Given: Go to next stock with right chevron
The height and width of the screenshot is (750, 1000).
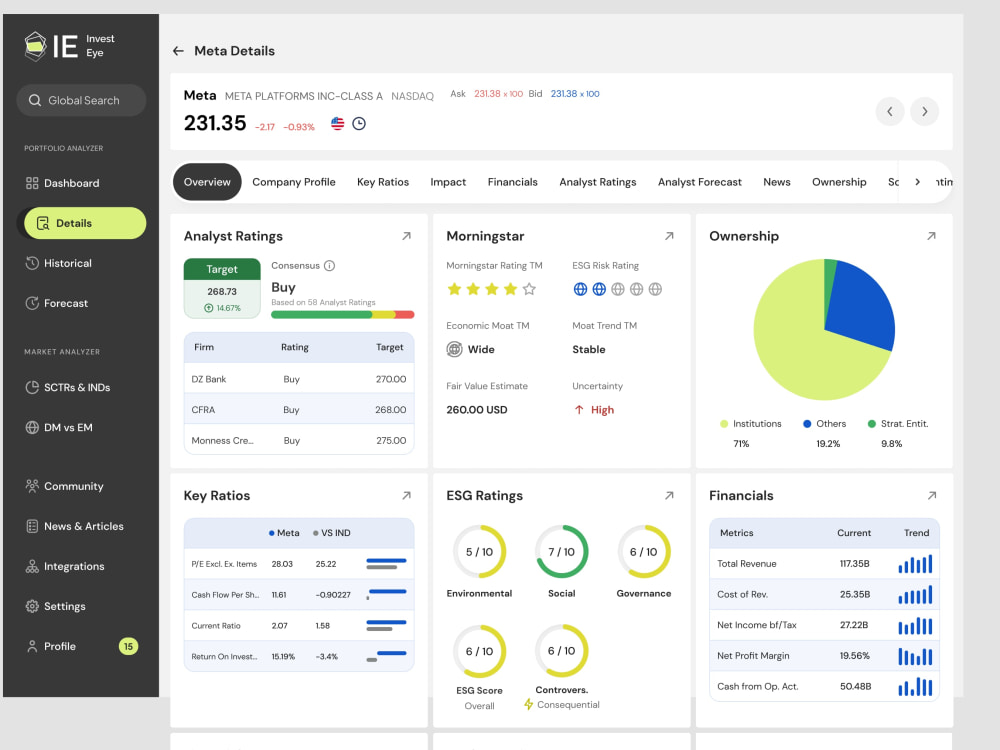Looking at the screenshot, I should 925,112.
